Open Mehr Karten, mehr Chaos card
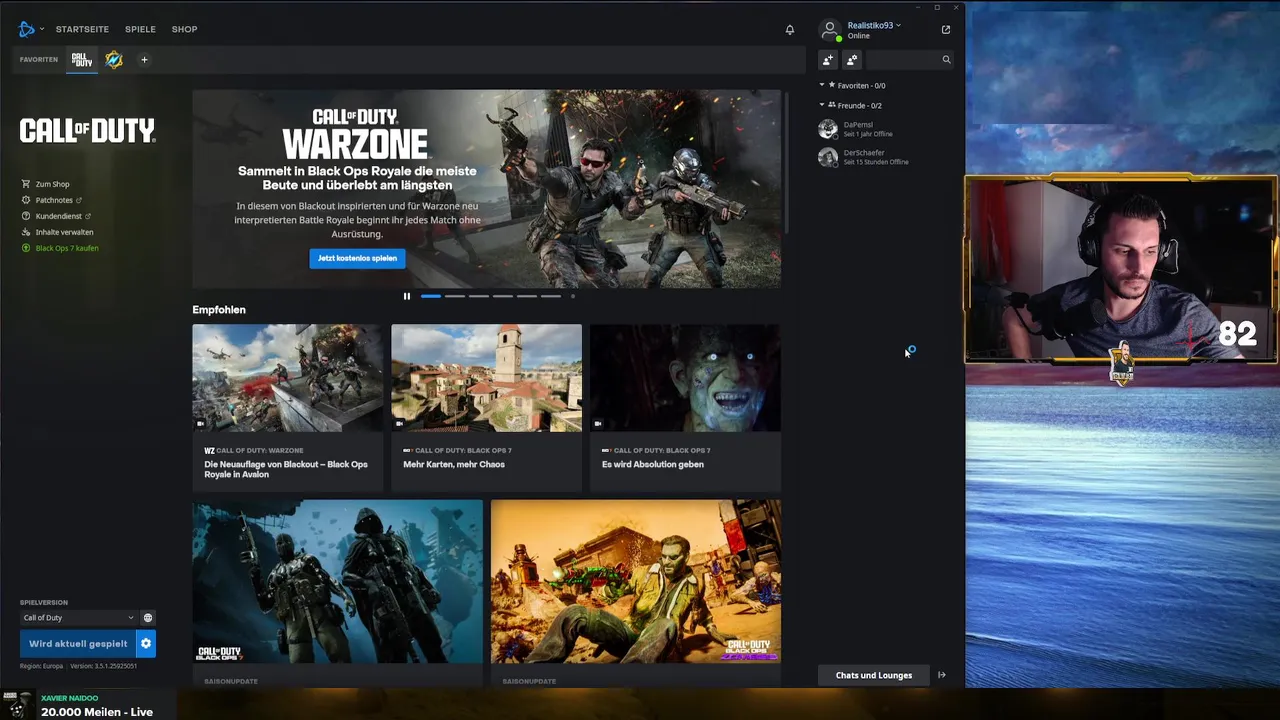 pos(486,408)
